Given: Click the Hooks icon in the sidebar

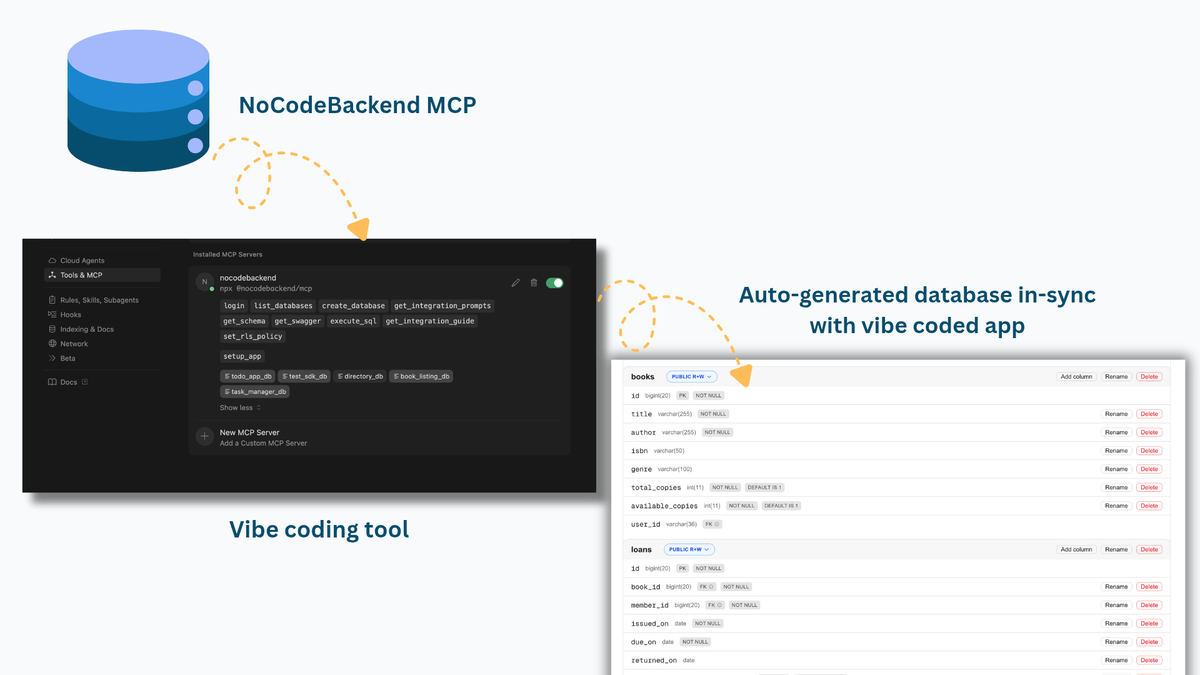Looking at the screenshot, I should click(x=52, y=314).
